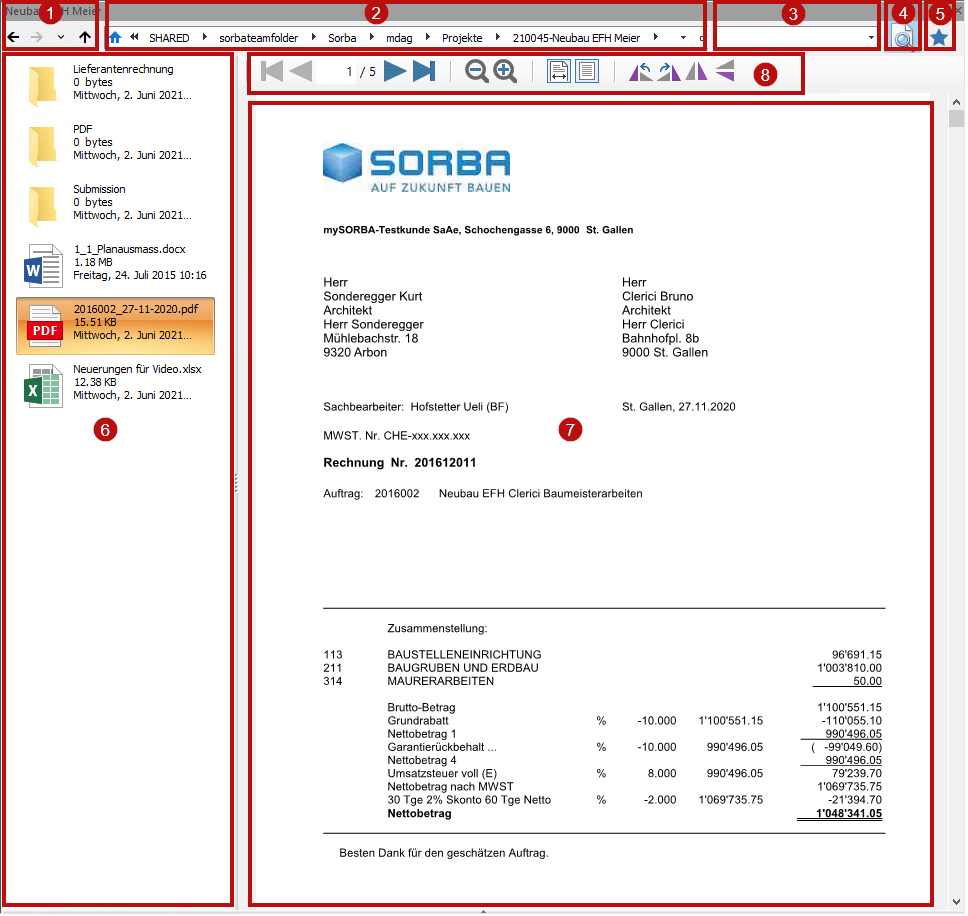Click the blue favorites star icon
968x916 pixels.
[x=940, y=38]
